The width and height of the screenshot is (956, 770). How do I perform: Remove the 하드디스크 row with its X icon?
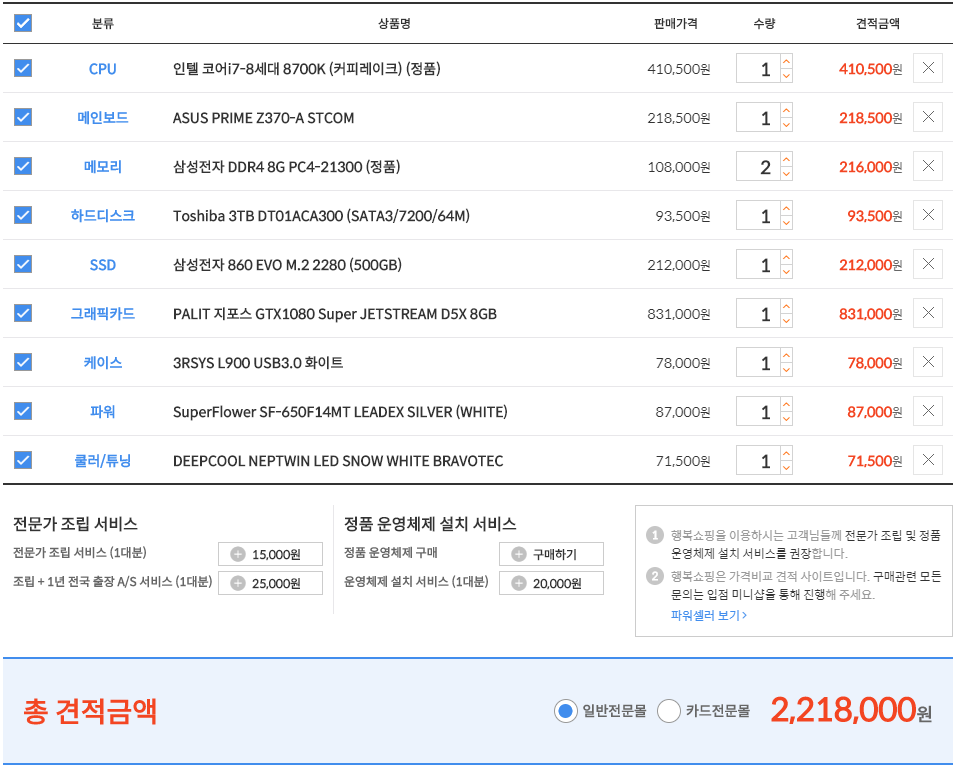coord(928,215)
